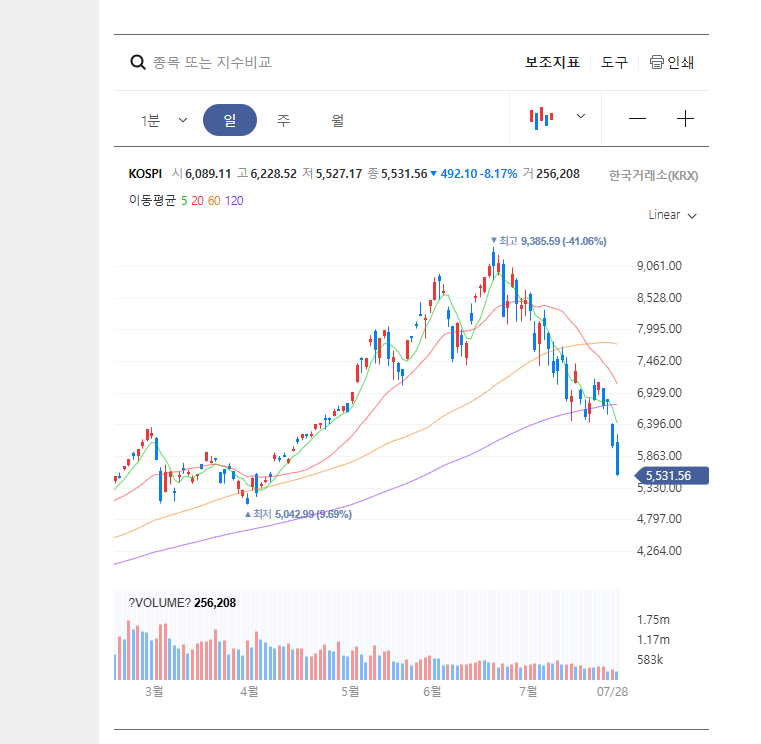This screenshot has height=744, width=761.
Task: Click the 최저 5,042.99 low marker
Action: coord(298,514)
